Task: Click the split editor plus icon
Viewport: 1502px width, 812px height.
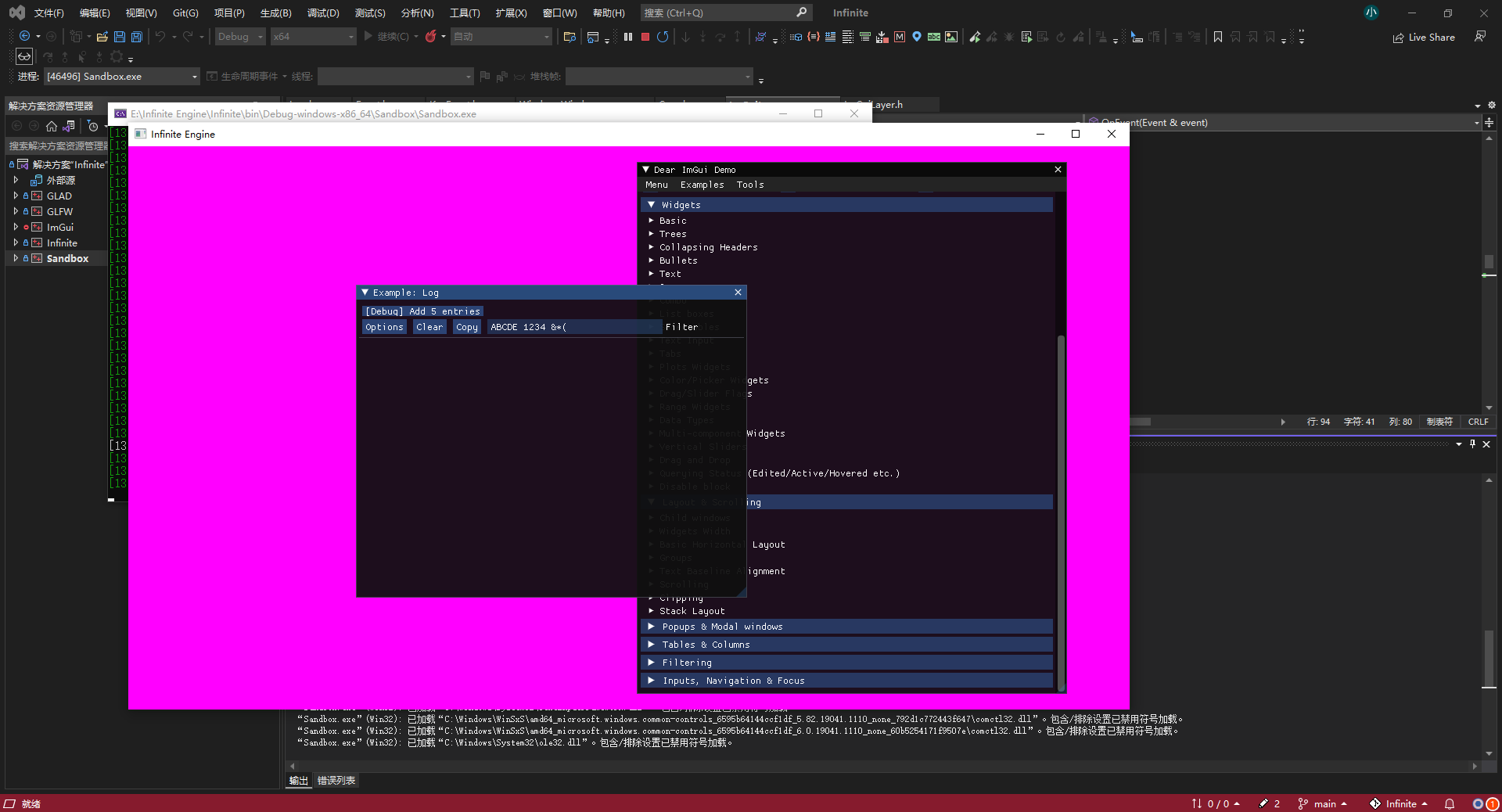Action: [x=1489, y=122]
